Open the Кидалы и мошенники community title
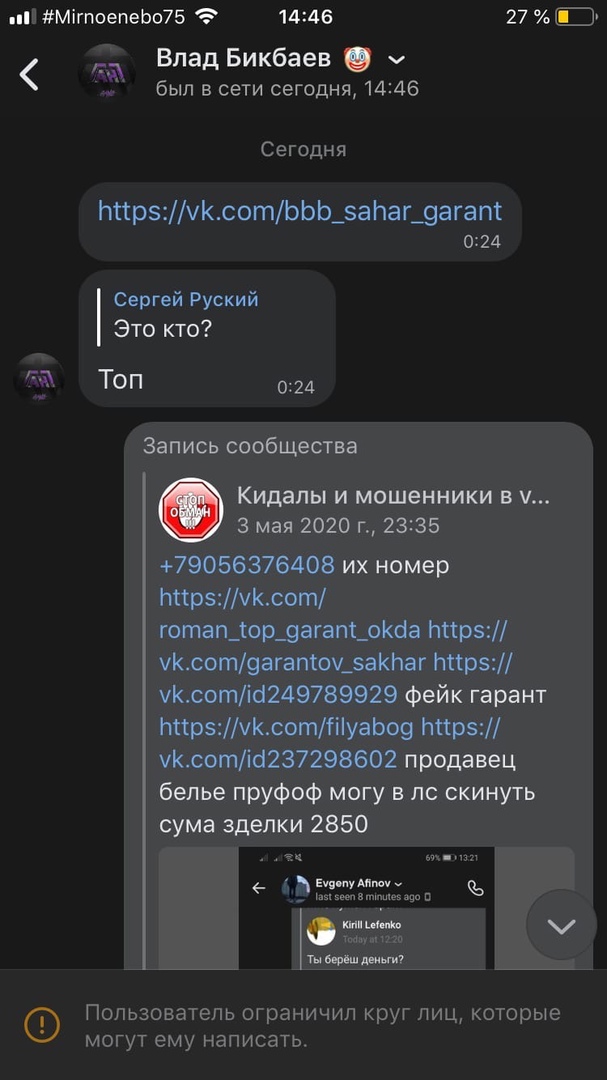Image resolution: width=607 pixels, height=1080 pixels. point(393,495)
